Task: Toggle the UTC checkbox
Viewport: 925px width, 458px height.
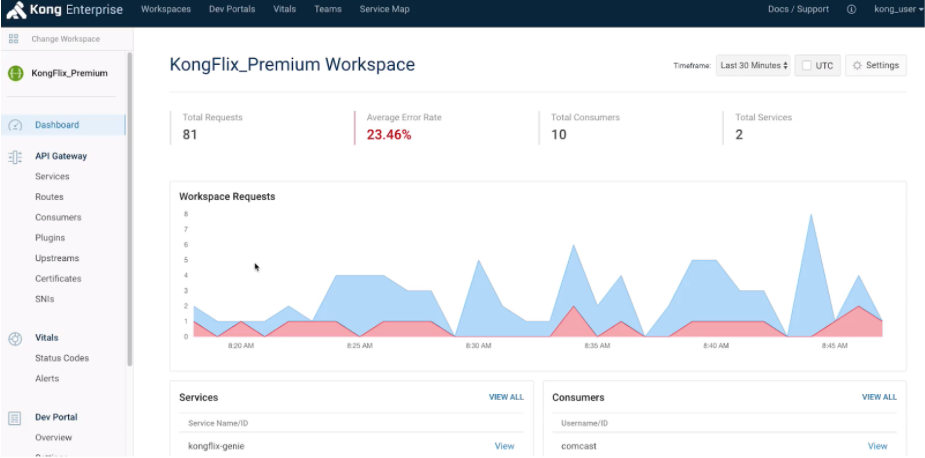Action: 806,66
